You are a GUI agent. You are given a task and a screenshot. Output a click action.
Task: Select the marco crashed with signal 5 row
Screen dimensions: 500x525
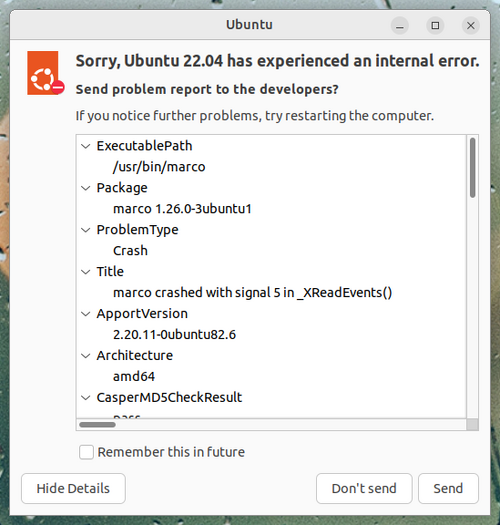click(x=271, y=293)
